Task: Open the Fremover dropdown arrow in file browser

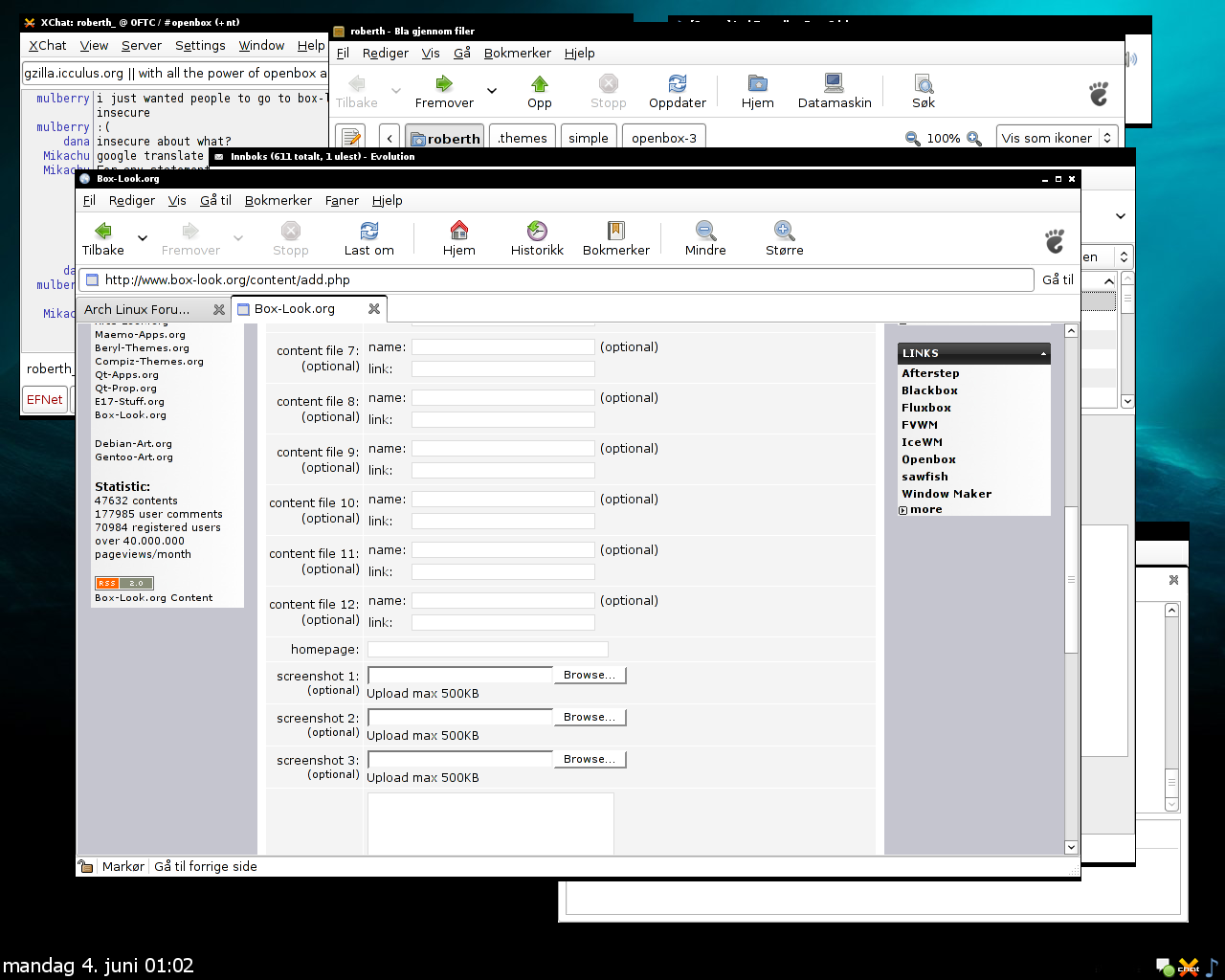Action: coord(492,91)
